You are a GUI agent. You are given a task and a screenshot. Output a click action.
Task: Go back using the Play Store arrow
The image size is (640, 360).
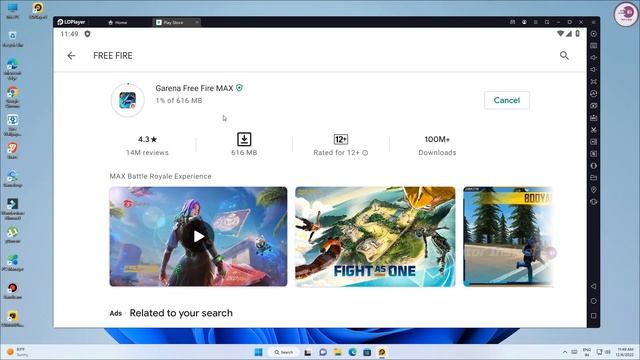(x=71, y=56)
